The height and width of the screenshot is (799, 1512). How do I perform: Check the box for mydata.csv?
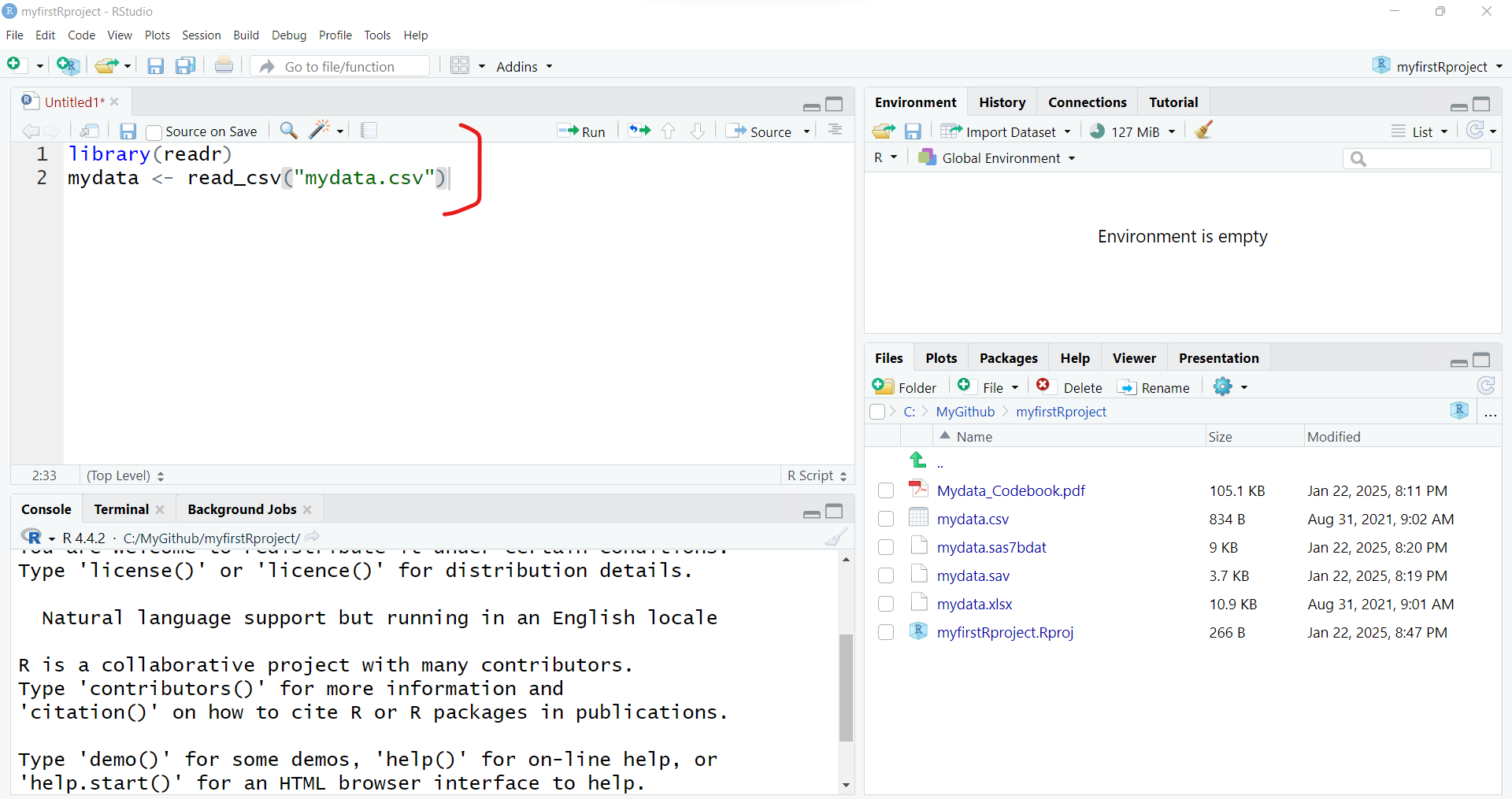coord(886,520)
